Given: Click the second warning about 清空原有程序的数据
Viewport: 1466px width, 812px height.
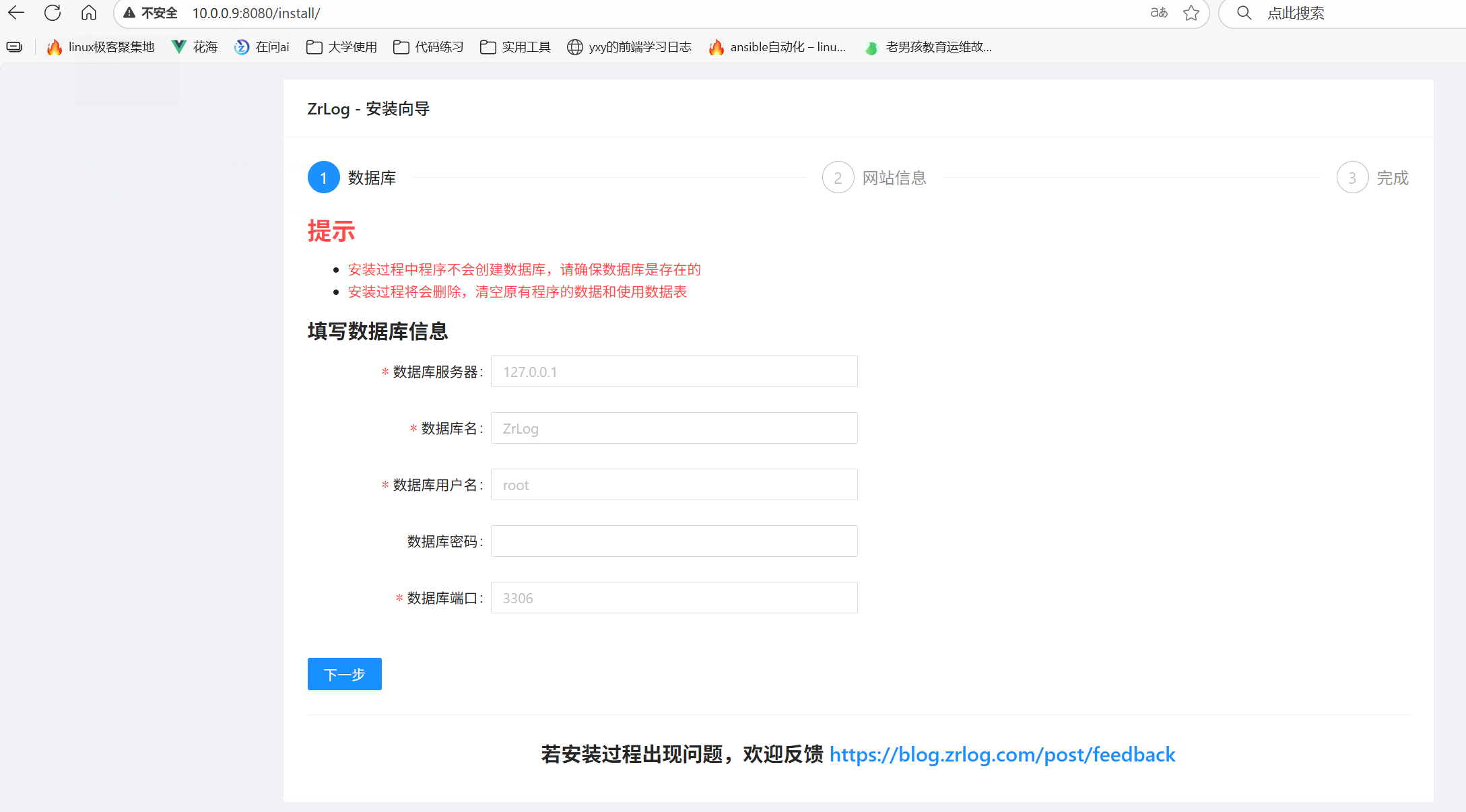Looking at the screenshot, I should click(x=517, y=292).
